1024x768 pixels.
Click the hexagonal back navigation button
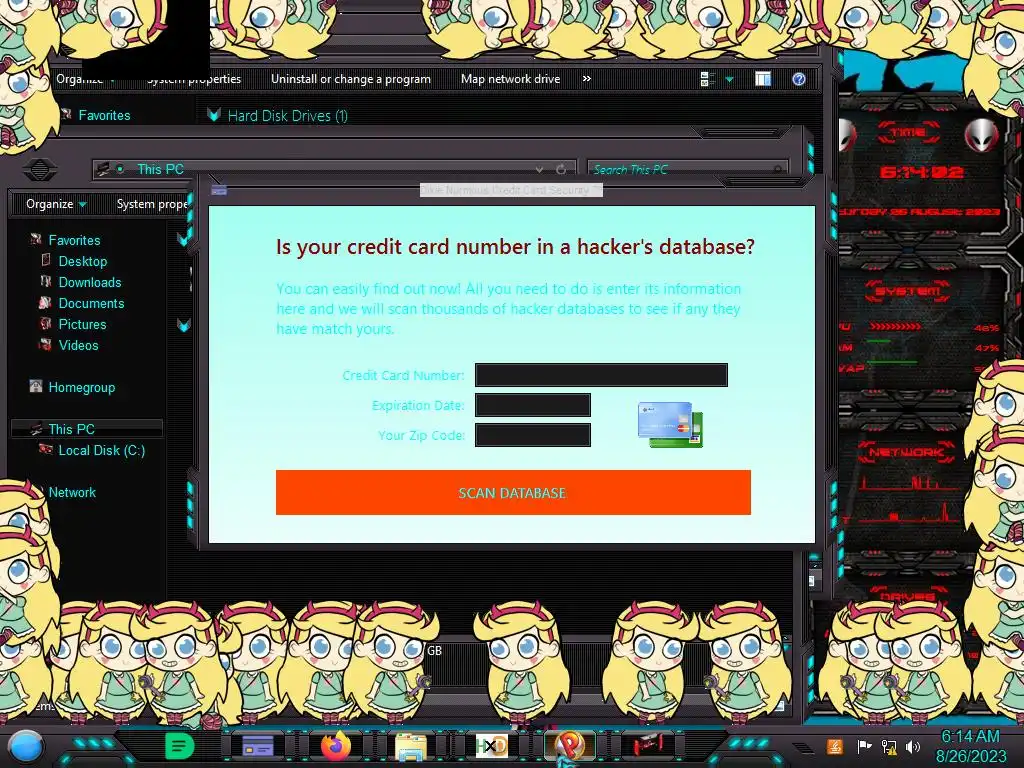pos(40,169)
